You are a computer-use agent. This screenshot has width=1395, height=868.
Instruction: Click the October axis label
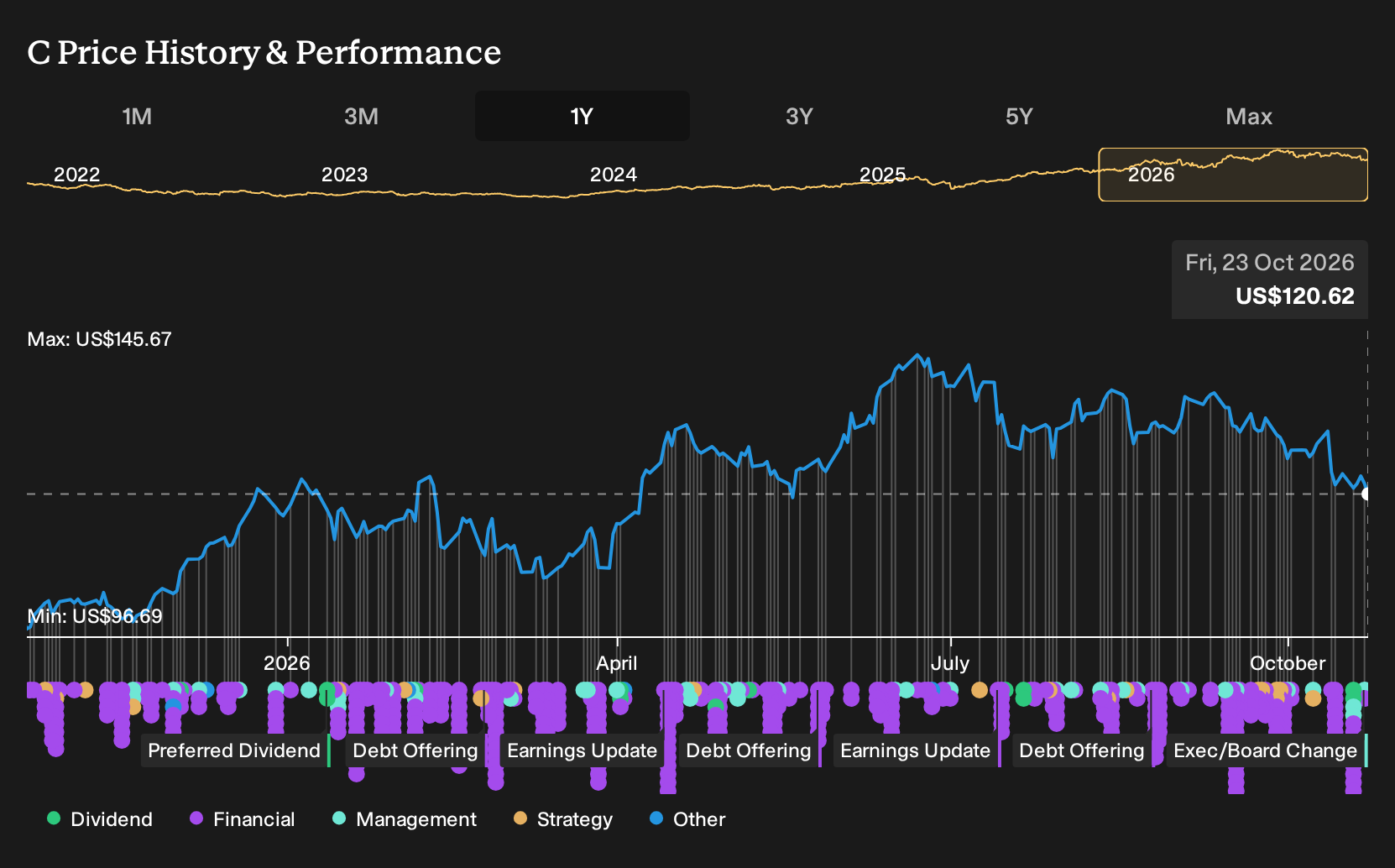point(1288,663)
